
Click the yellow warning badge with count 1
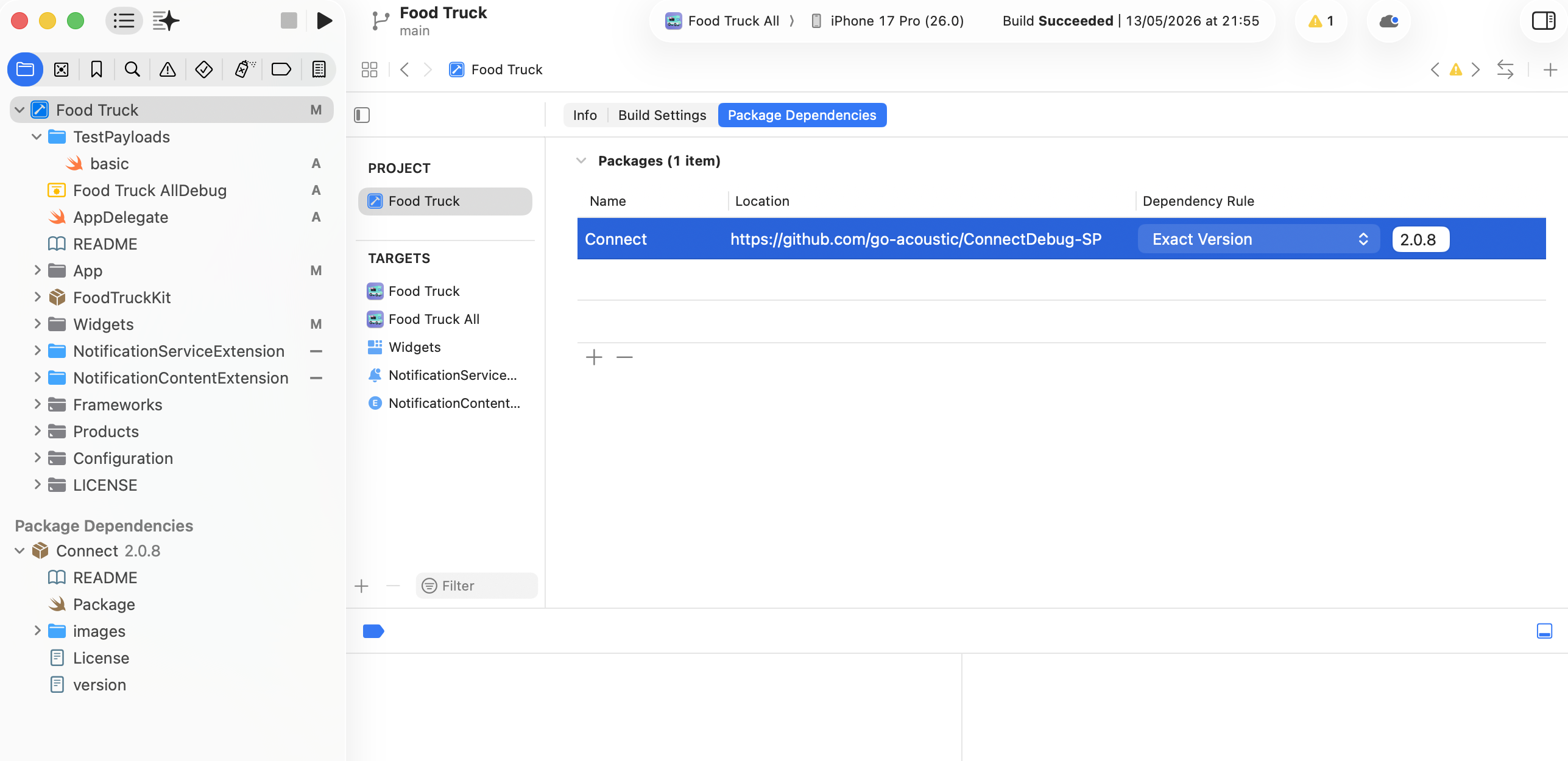pyautogui.click(x=1321, y=21)
